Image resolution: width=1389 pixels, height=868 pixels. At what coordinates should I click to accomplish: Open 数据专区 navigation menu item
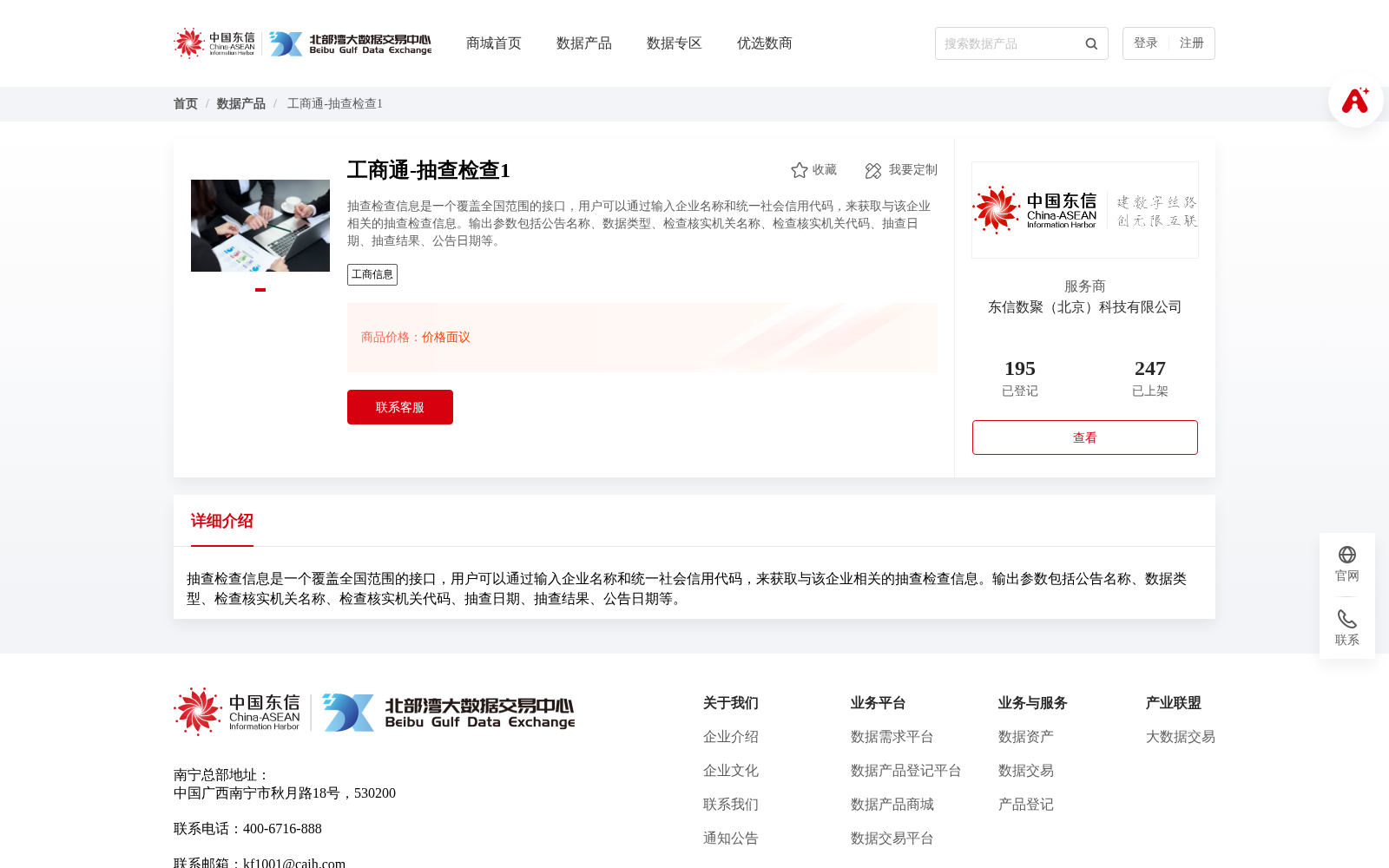coord(675,43)
